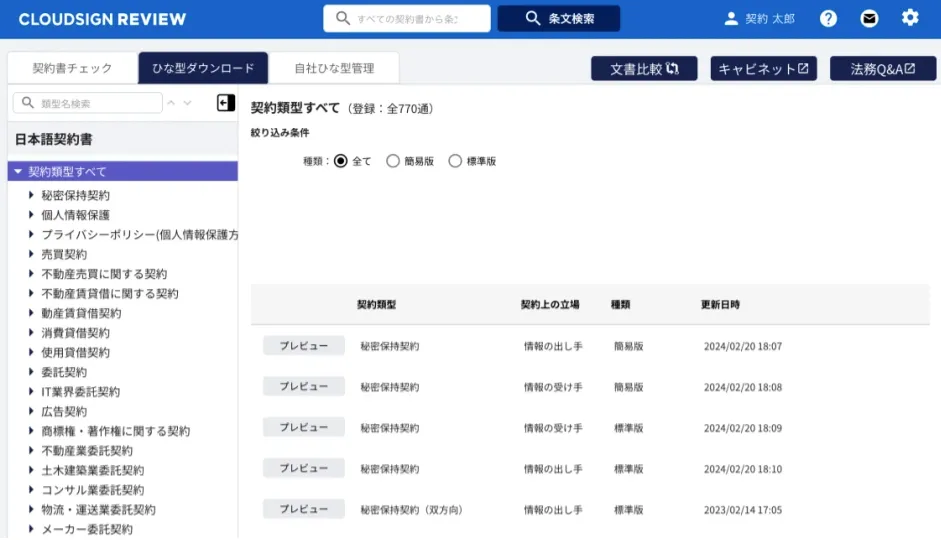Open 文書比較 document comparison
Viewport: 941px width, 540px height.
tap(644, 68)
